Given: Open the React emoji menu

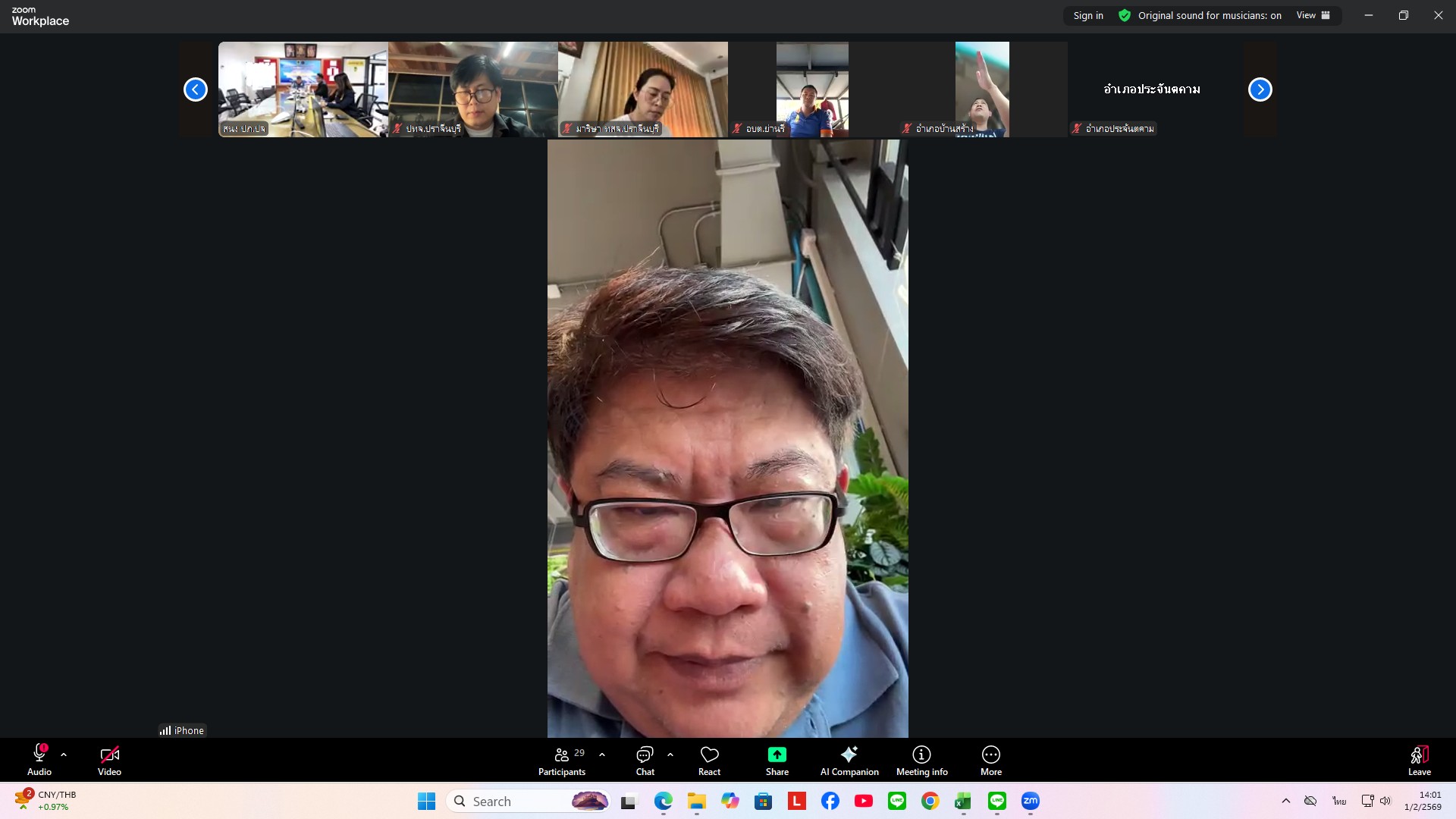Looking at the screenshot, I should [x=709, y=761].
